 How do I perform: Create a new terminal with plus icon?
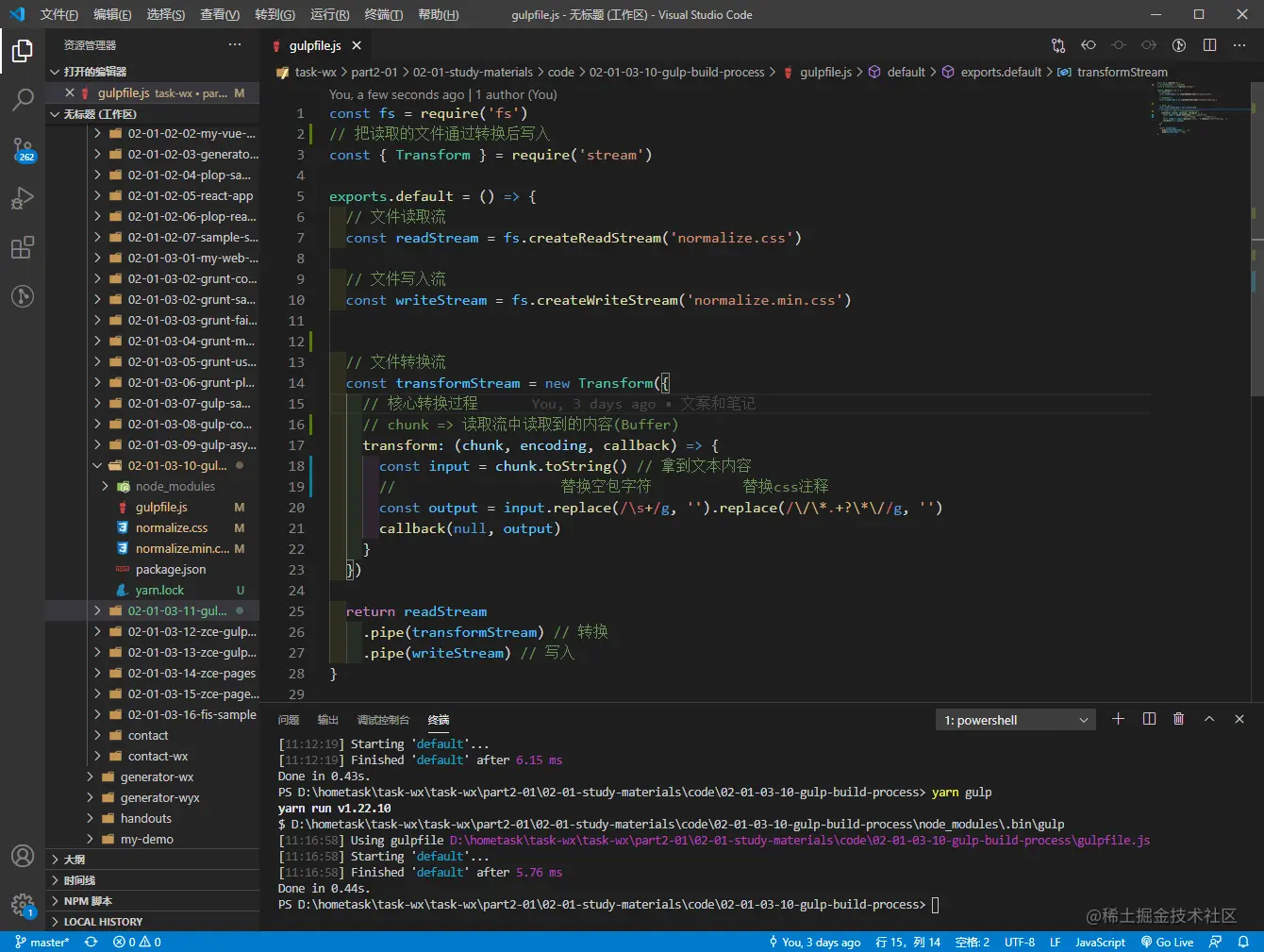tap(1118, 719)
